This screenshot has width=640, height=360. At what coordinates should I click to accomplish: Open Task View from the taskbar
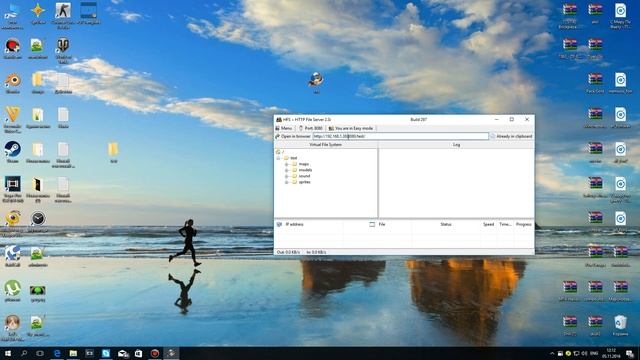(x=40, y=353)
